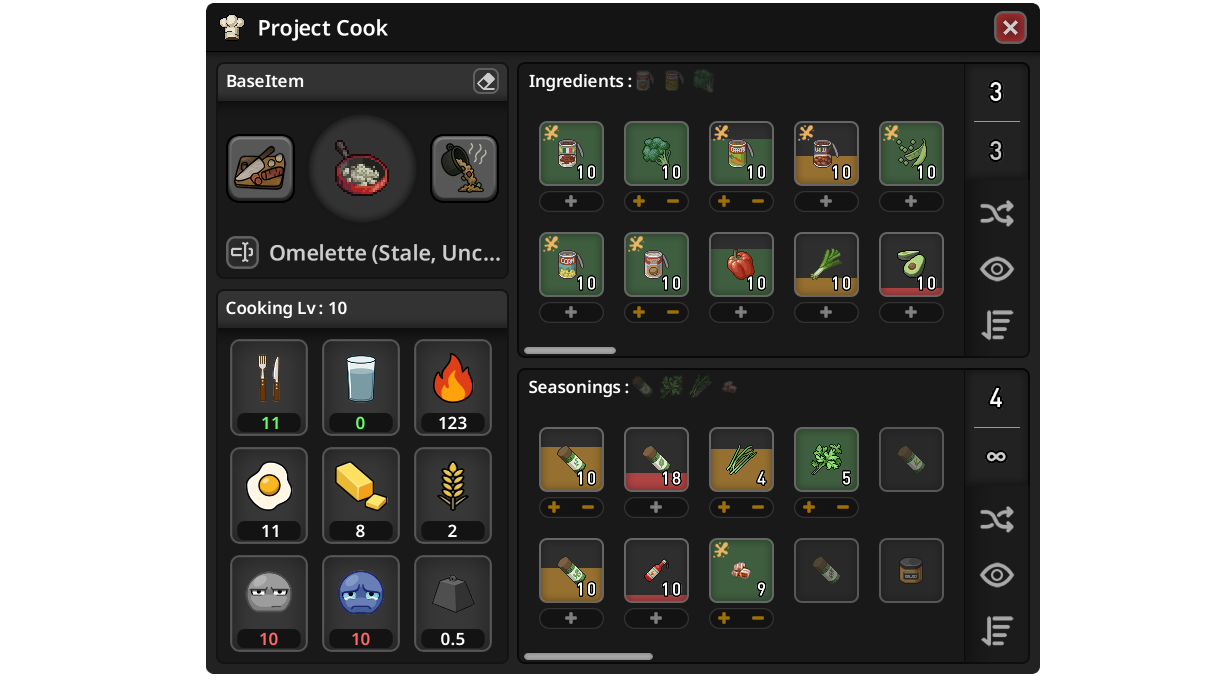Click the ingredients horizontal scrollbar
Image resolution: width=1210 pixels, height=680 pixels.
(x=570, y=351)
